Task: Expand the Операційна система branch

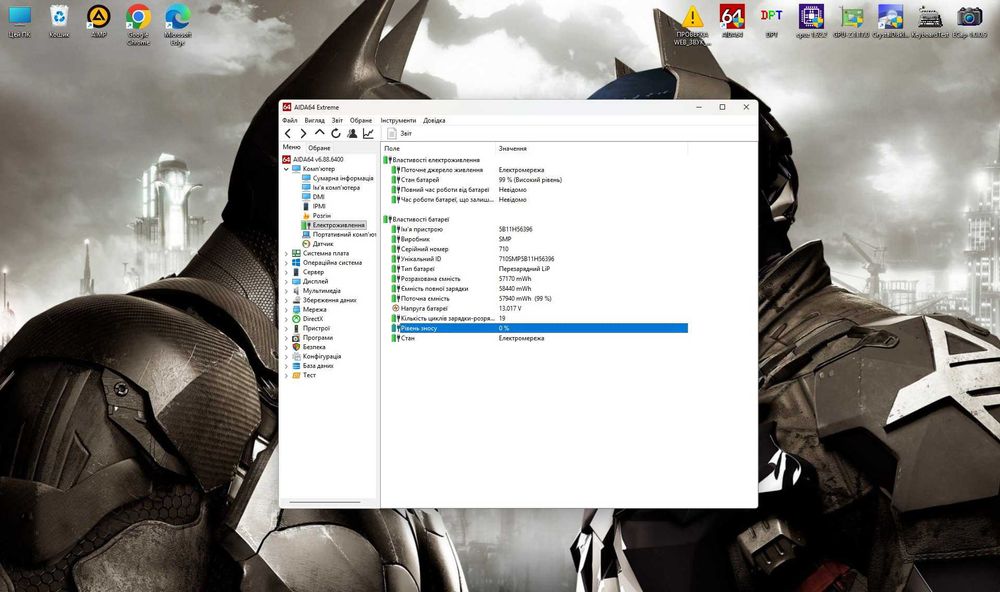Action: [x=286, y=263]
